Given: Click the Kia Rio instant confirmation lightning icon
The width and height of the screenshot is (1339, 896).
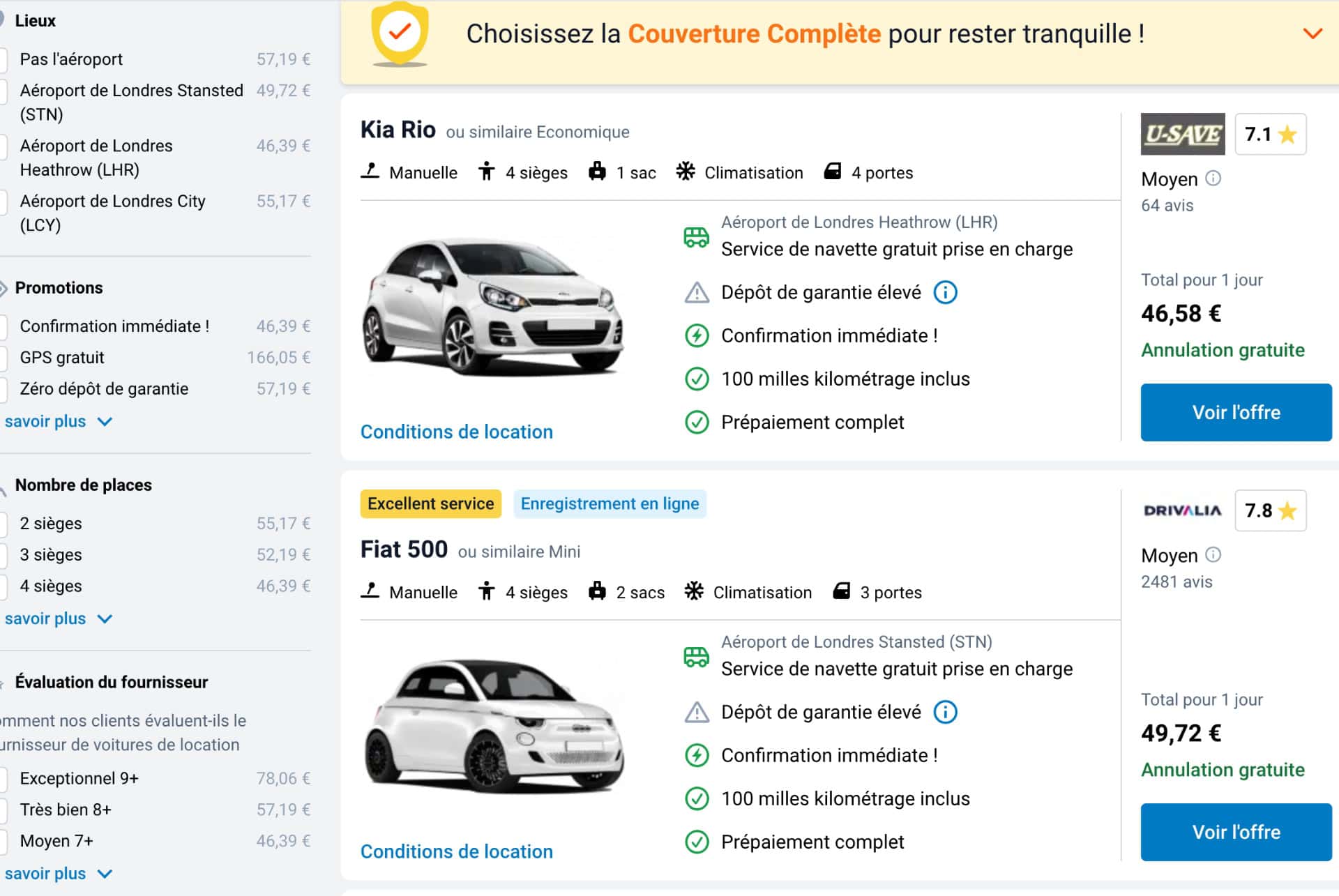Looking at the screenshot, I should point(697,335).
